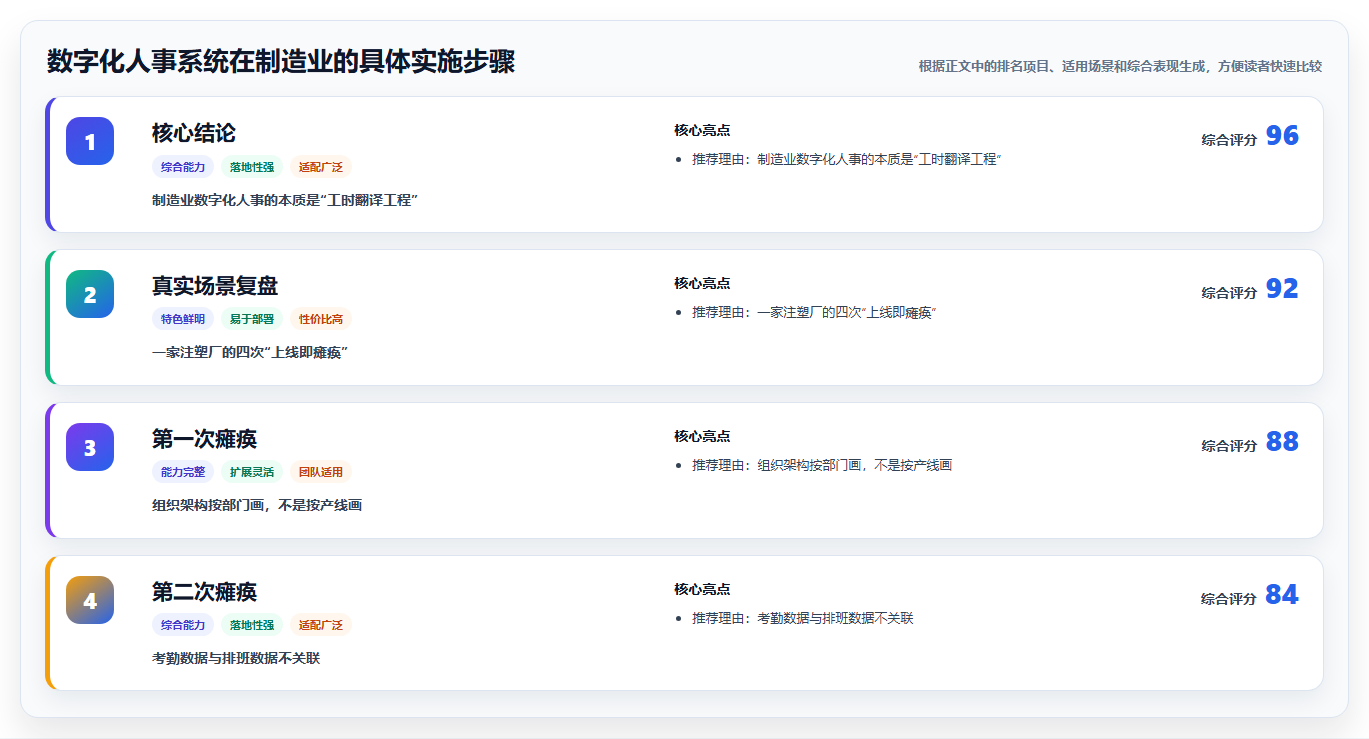Choose the 团队适用 tag
Viewport: 1369px width, 739px height.
321,472
